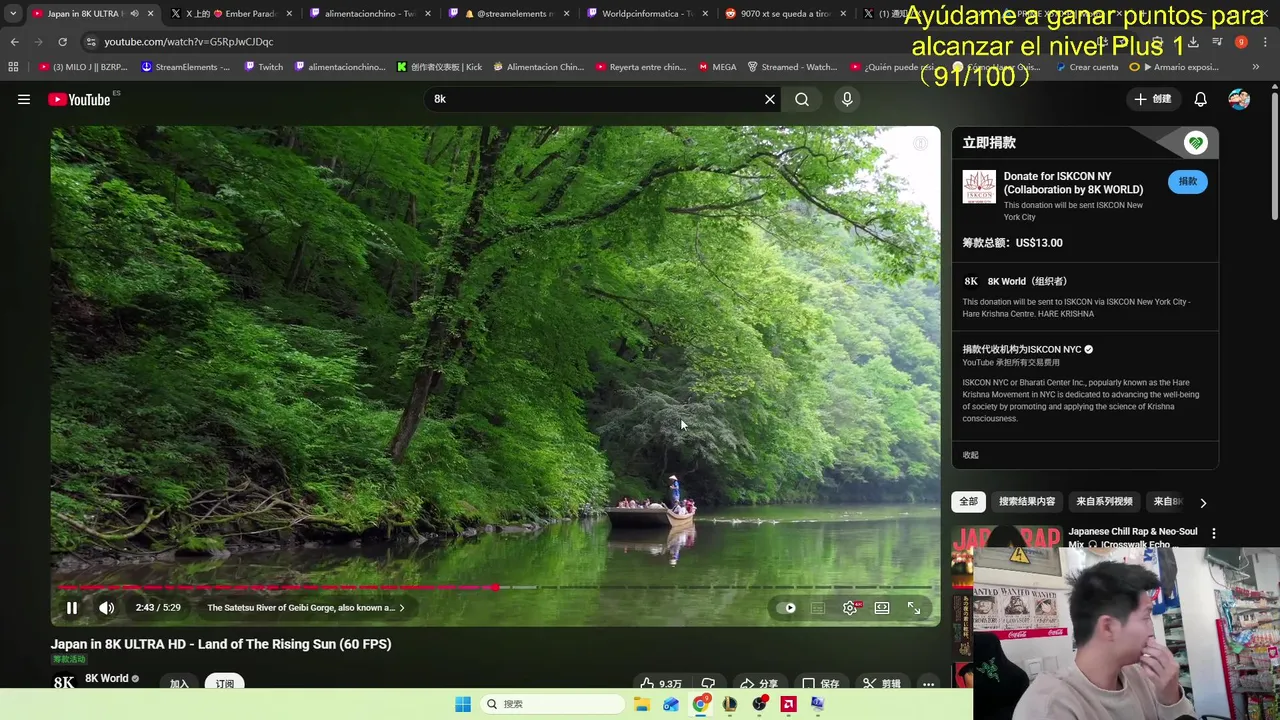The height and width of the screenshot is (720, 1280).
Task: Switch to the 9070 xt tab
Action: tap(786, 14)
